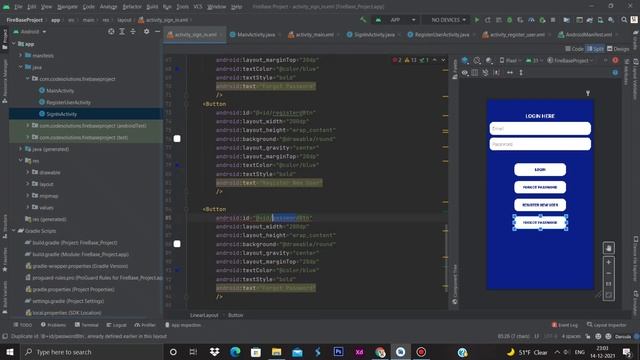Open the Logcat tool window

(x=117, y=325)
